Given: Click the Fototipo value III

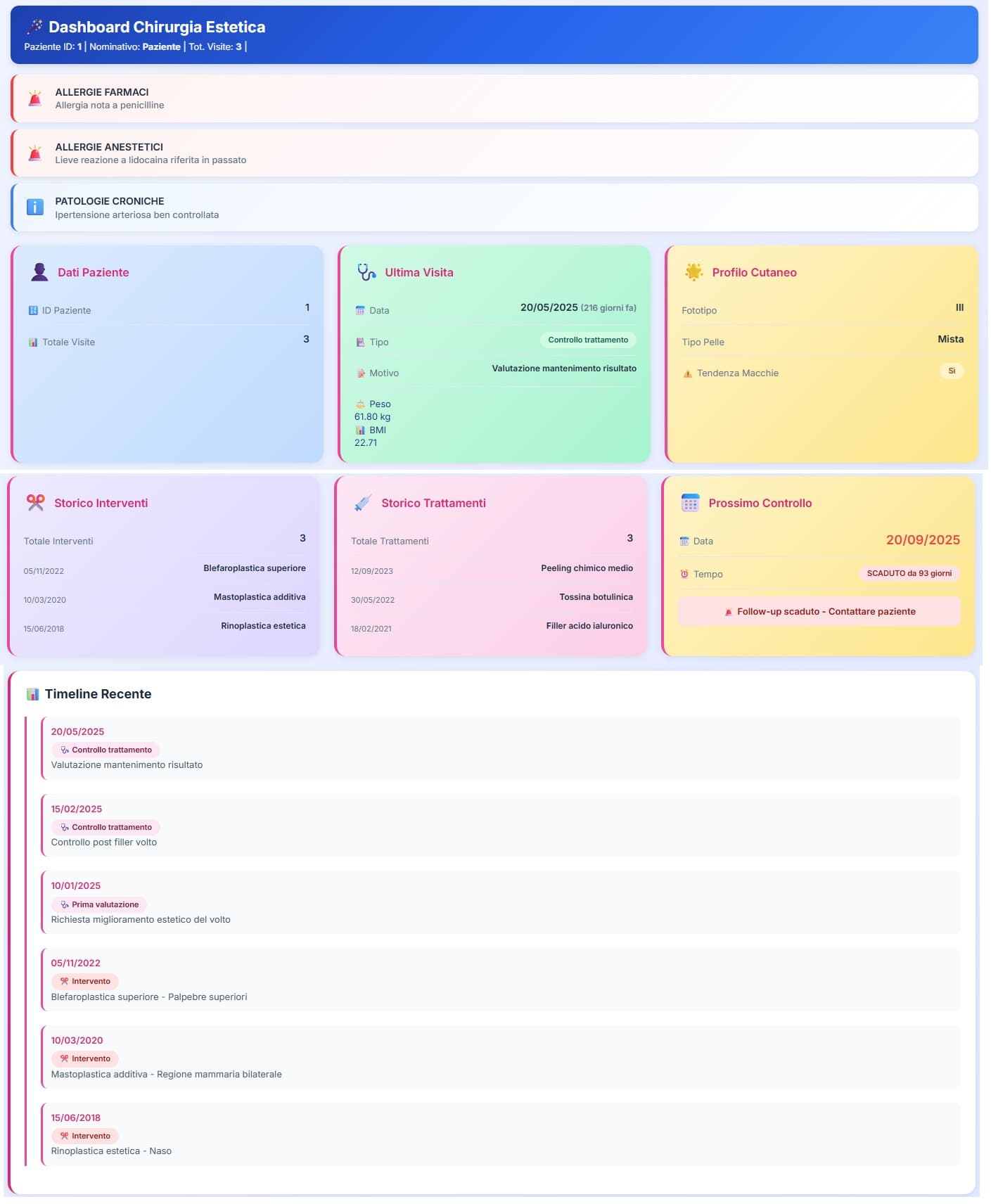Looking at the screenshot, I should pos(959,307).
